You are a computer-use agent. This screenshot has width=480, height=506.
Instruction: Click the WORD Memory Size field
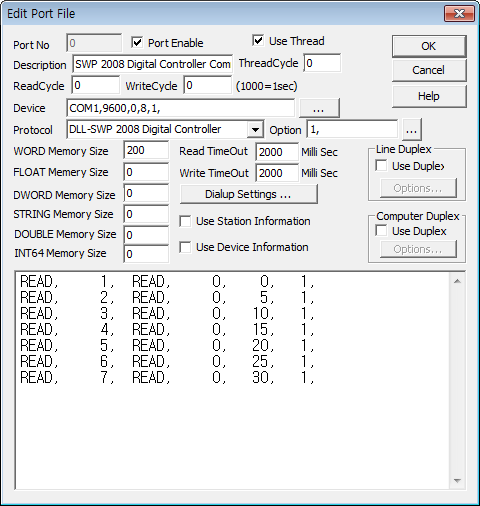146,151
